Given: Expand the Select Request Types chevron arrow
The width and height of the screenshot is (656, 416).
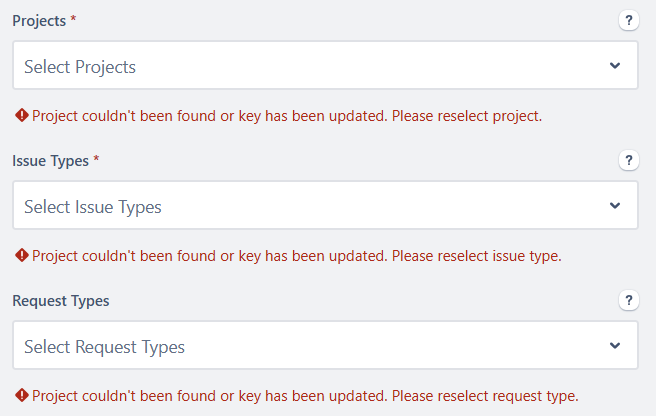Looking at the screenshot, I should 615,346.
